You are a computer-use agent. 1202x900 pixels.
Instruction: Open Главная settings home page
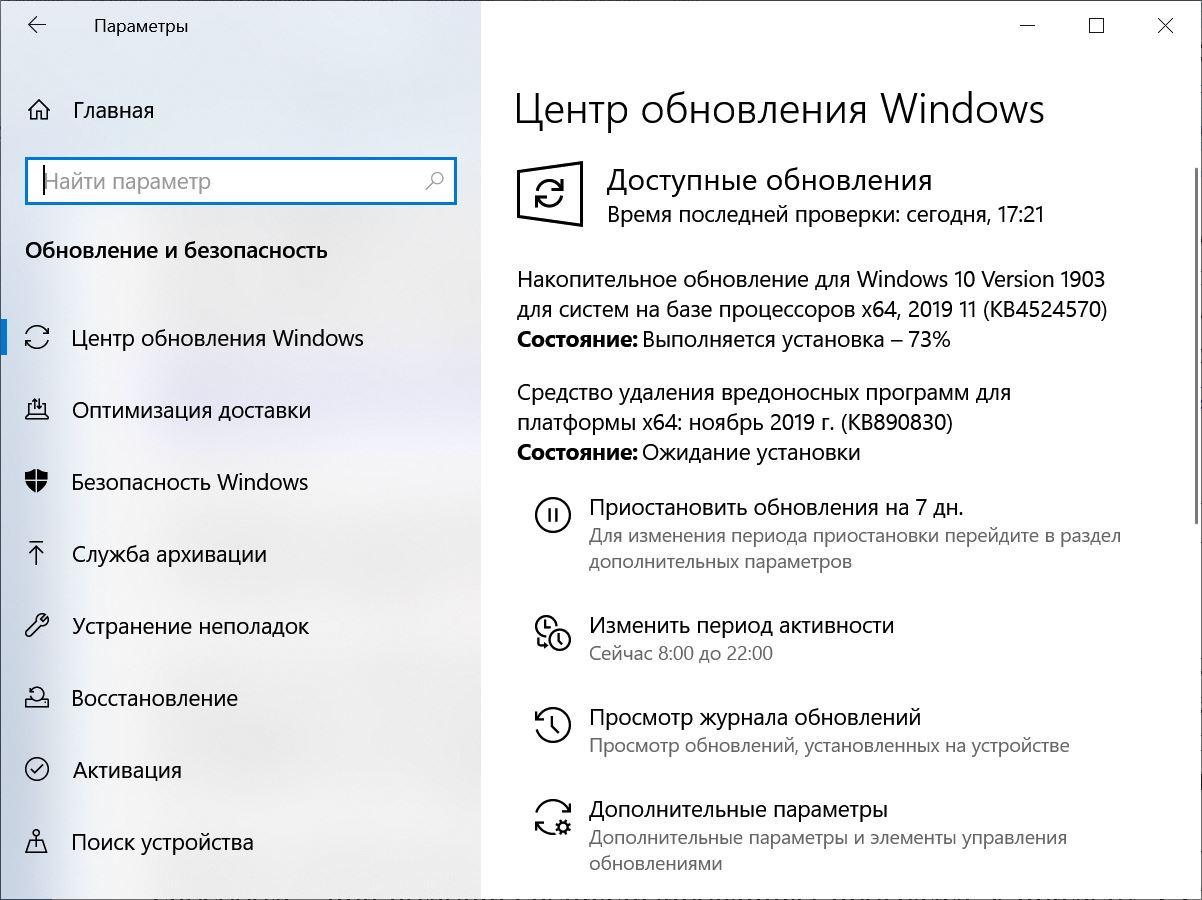[x=113, y=110]
